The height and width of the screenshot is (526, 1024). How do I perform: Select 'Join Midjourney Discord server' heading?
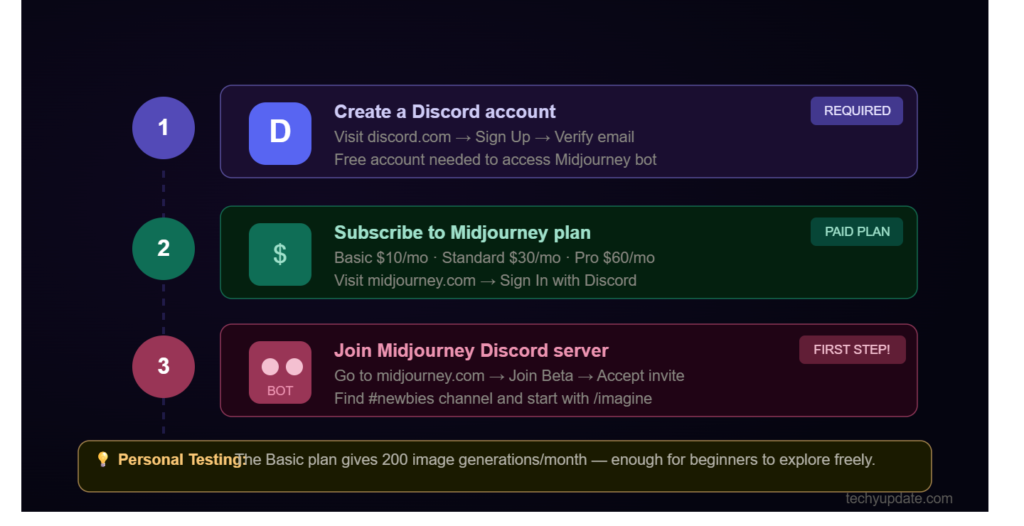[471, 351]
